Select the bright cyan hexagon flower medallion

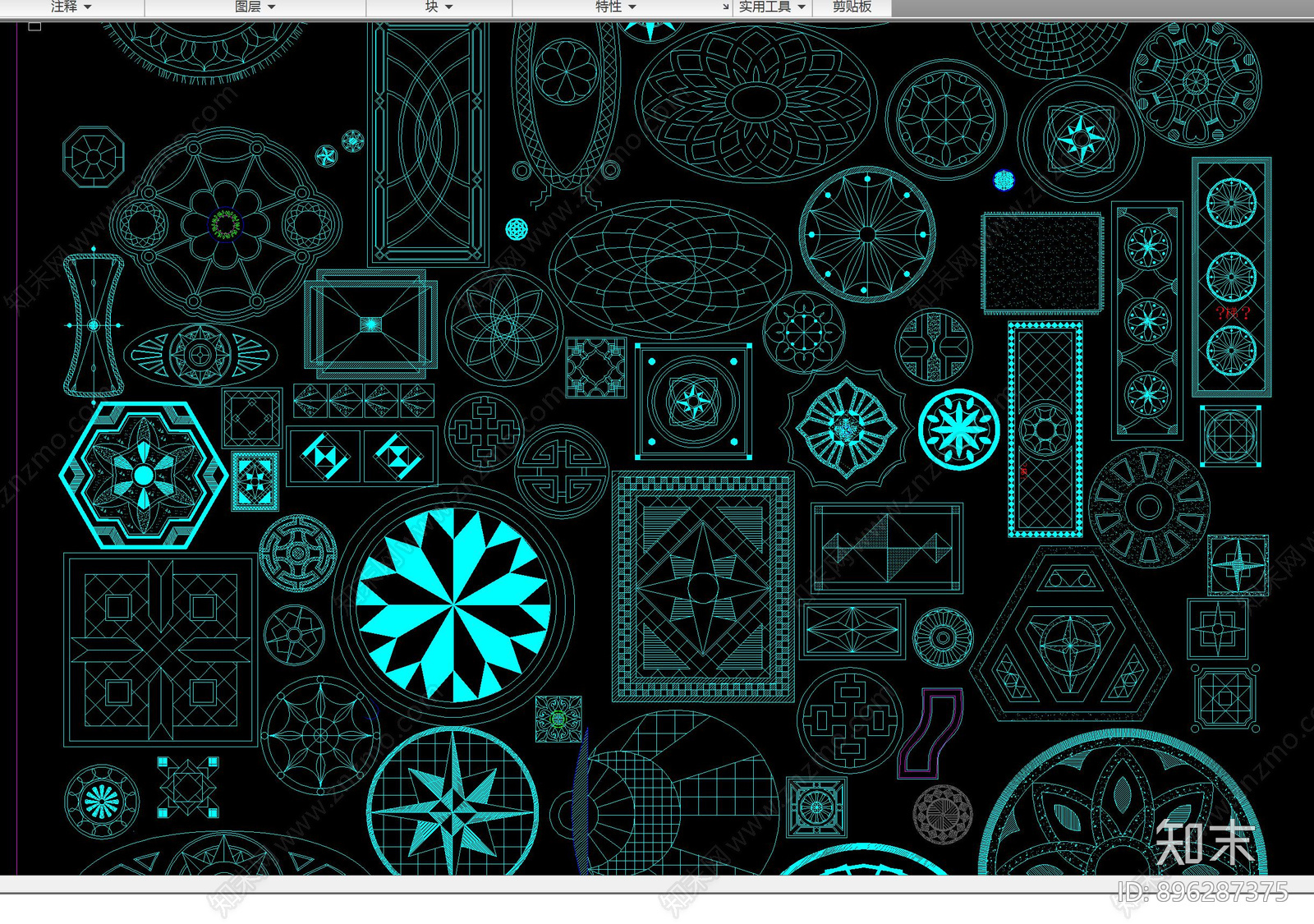pyautogui.click(x=144, y=475)
